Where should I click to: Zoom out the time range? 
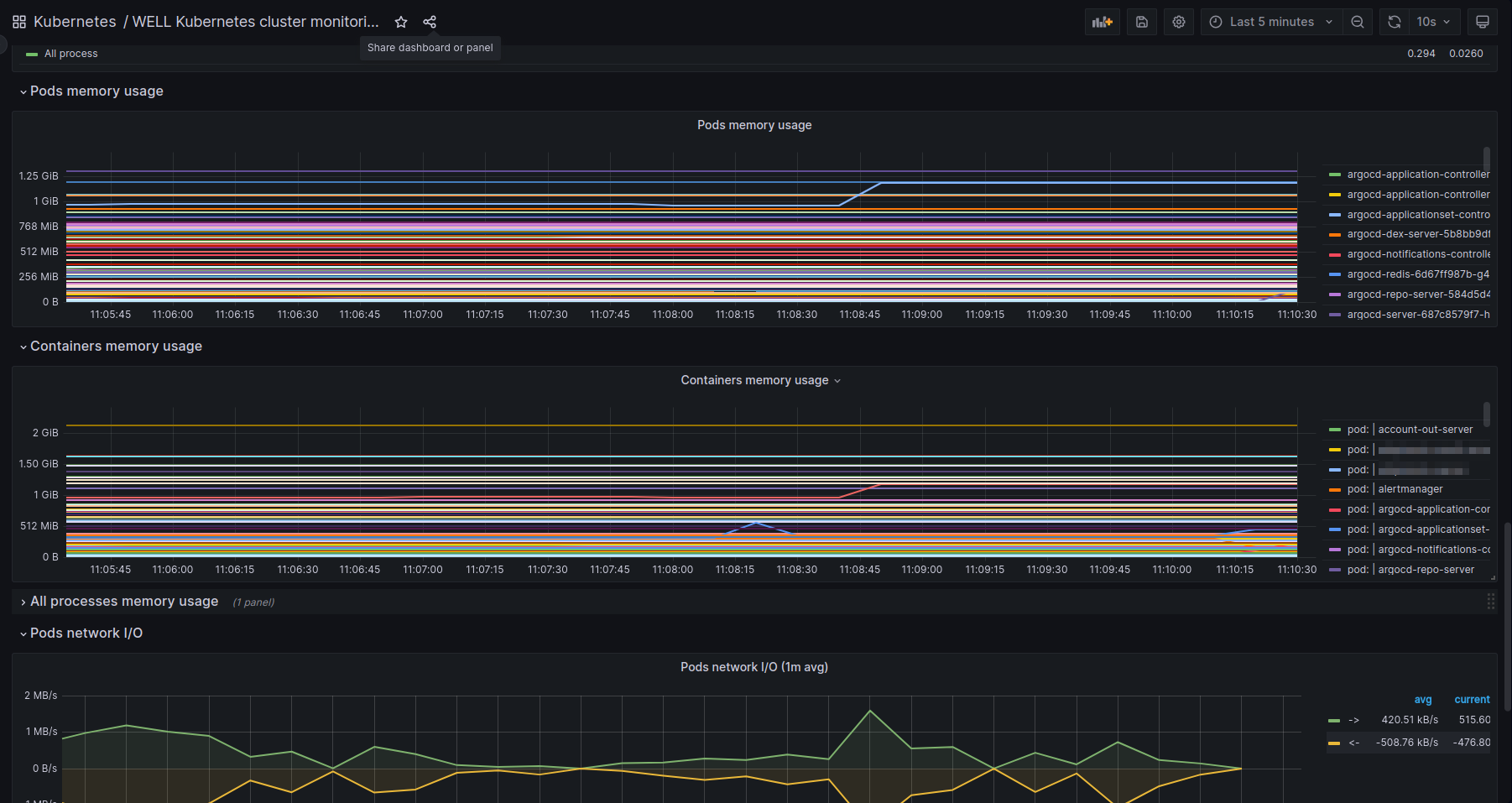coord(1358,22)
